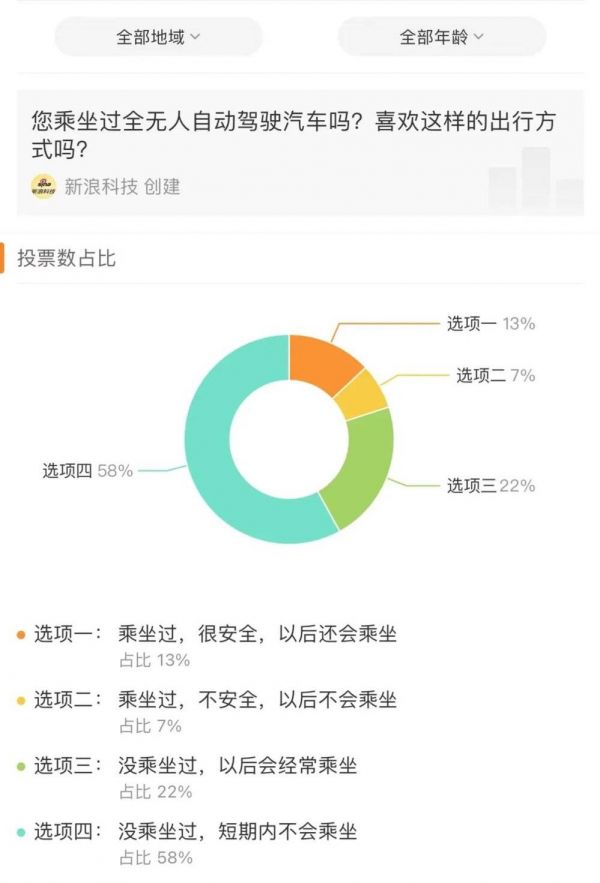Select the option 乘坐过，很安全，以后还会乘坐
Viewport: 600px width, 883px height.
(x=257, y=634)
